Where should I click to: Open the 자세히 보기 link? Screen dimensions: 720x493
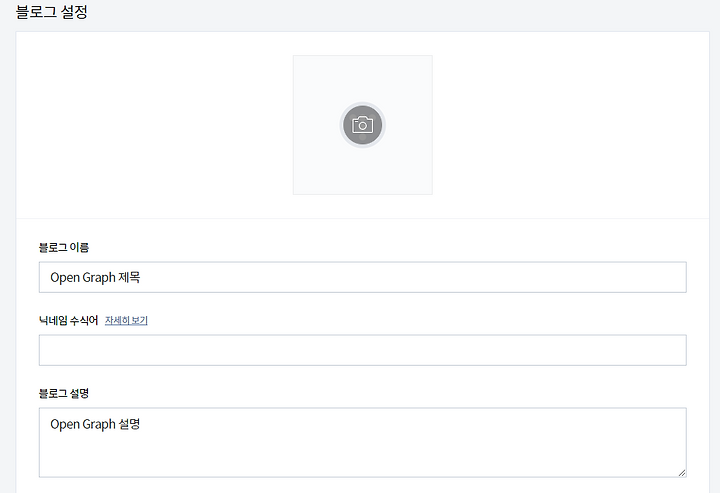pyautogui.click(x=126, y=320)
